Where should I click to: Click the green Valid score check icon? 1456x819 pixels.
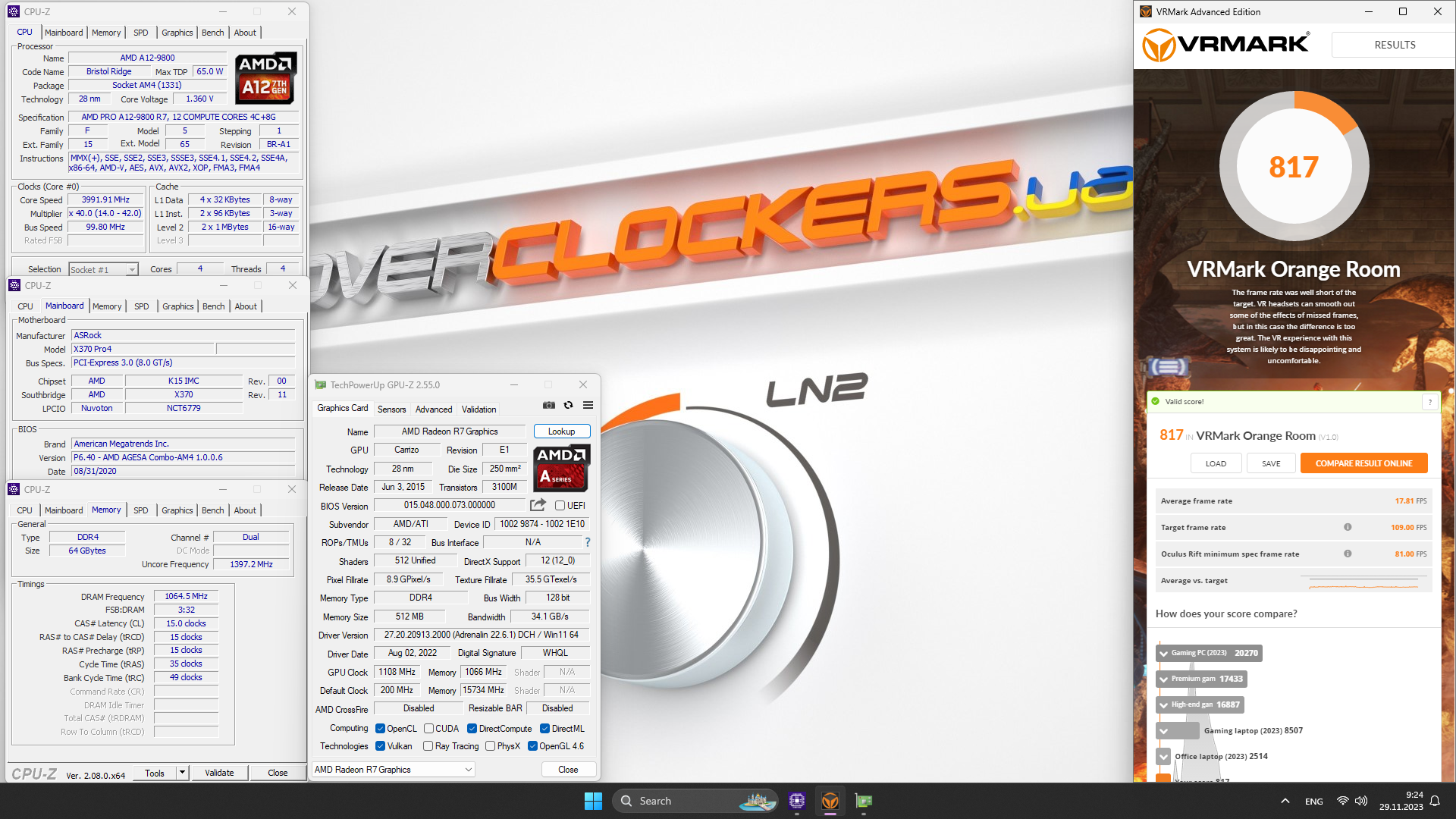click(1156, 402)
